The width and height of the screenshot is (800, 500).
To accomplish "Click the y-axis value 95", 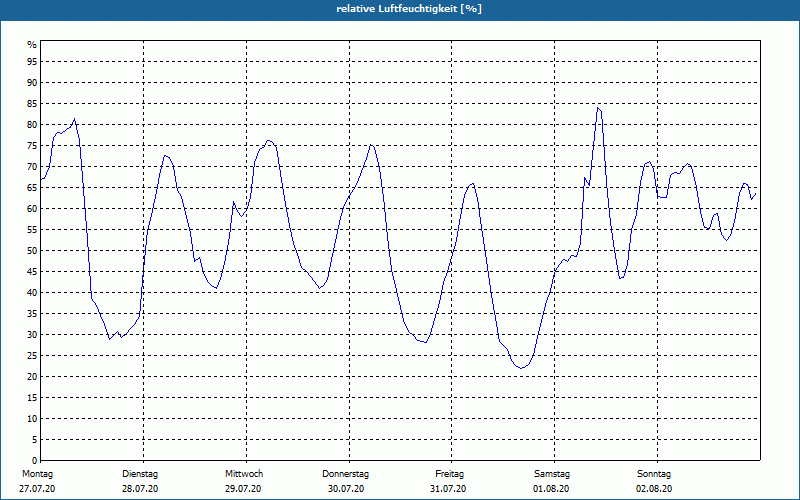I will point(32,62).
